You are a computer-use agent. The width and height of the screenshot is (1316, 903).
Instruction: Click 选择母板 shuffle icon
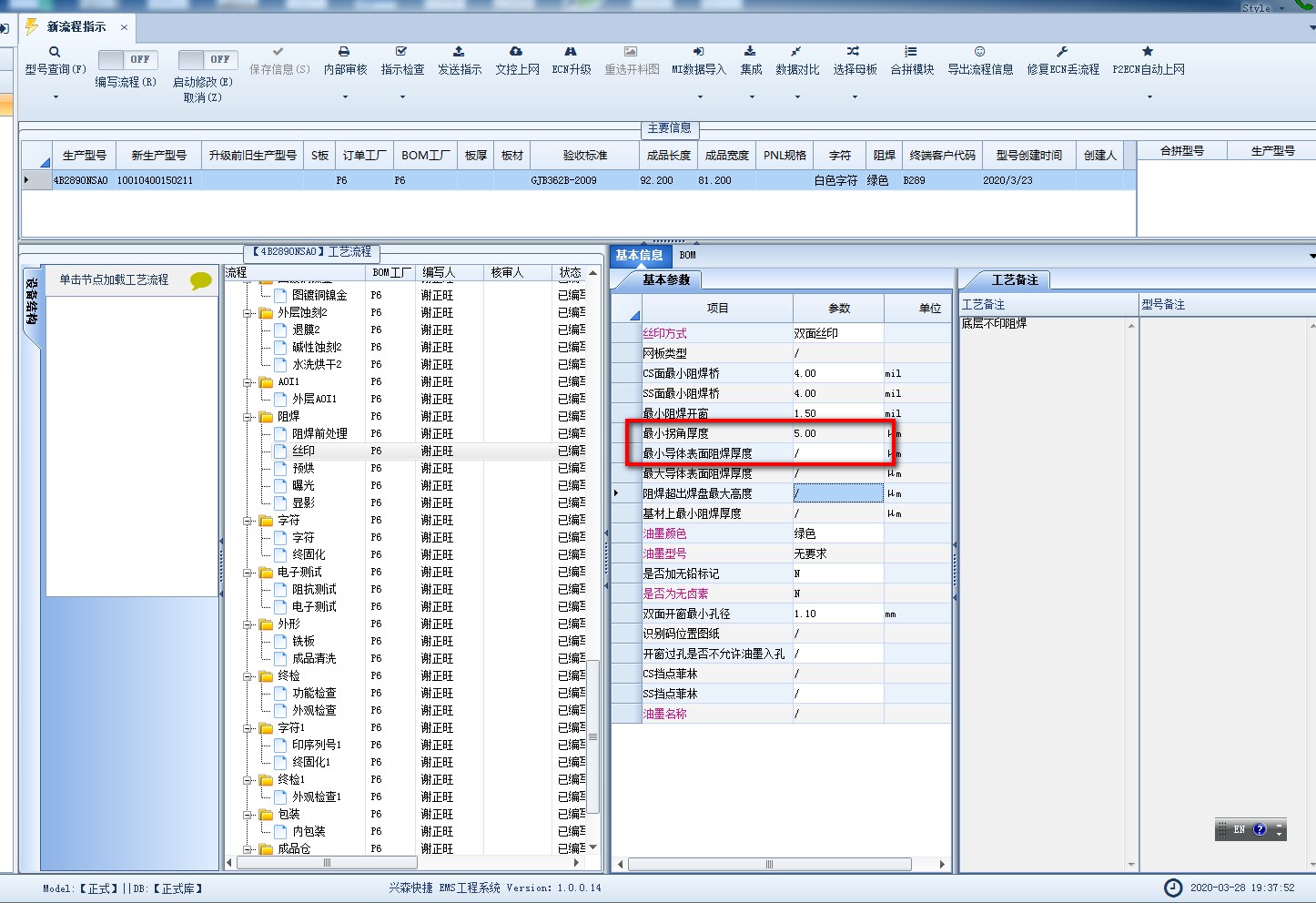pyautogui.click(x=854, y=52)
